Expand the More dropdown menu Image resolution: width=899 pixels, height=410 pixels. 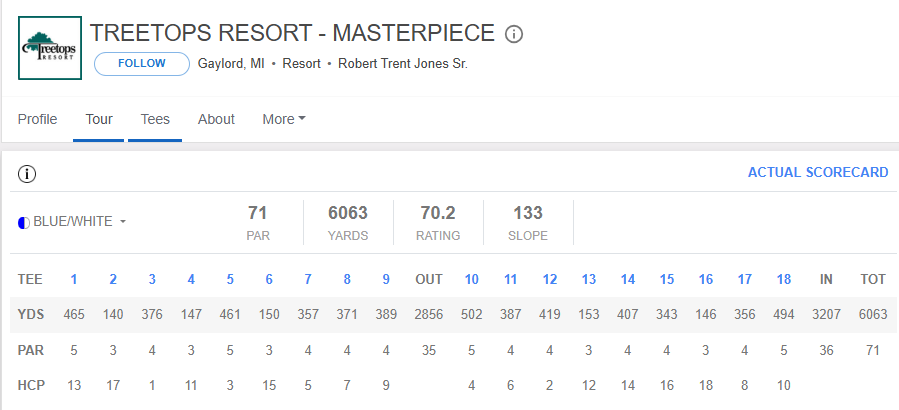click(x=284, y=119)
